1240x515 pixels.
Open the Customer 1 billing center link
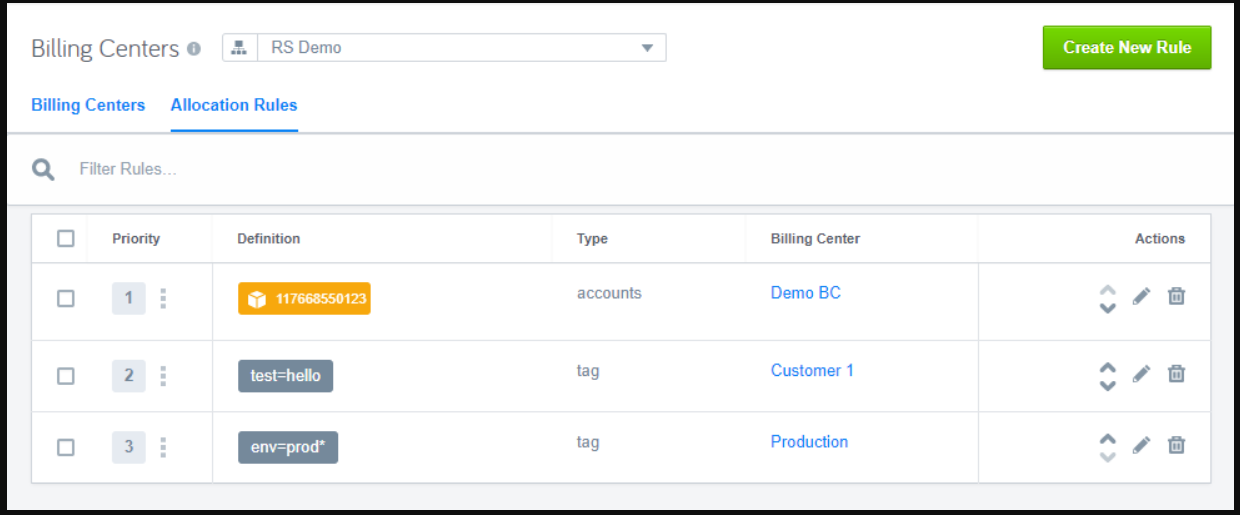click(812, 370)
